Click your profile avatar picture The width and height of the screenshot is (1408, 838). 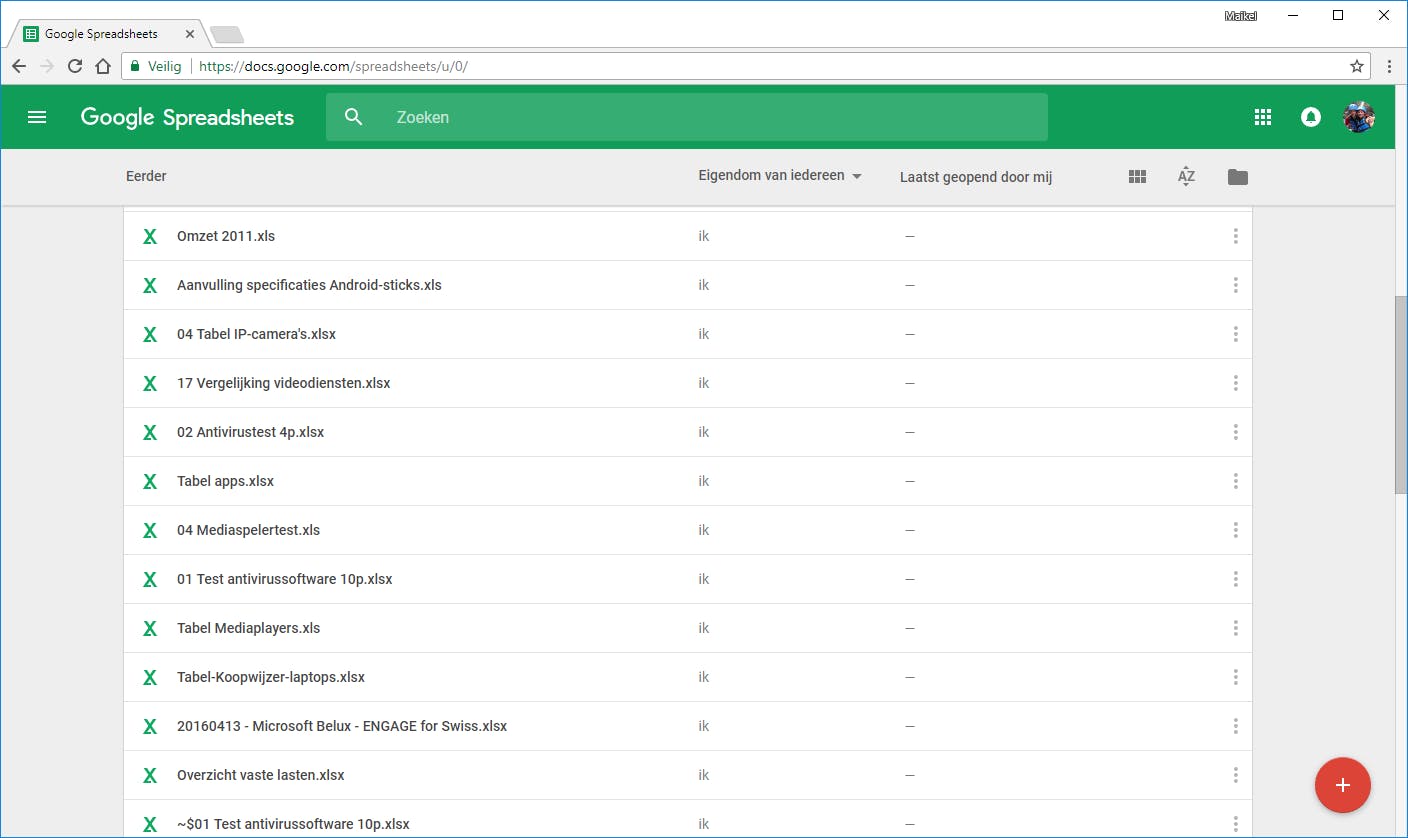coord(1359,117)
